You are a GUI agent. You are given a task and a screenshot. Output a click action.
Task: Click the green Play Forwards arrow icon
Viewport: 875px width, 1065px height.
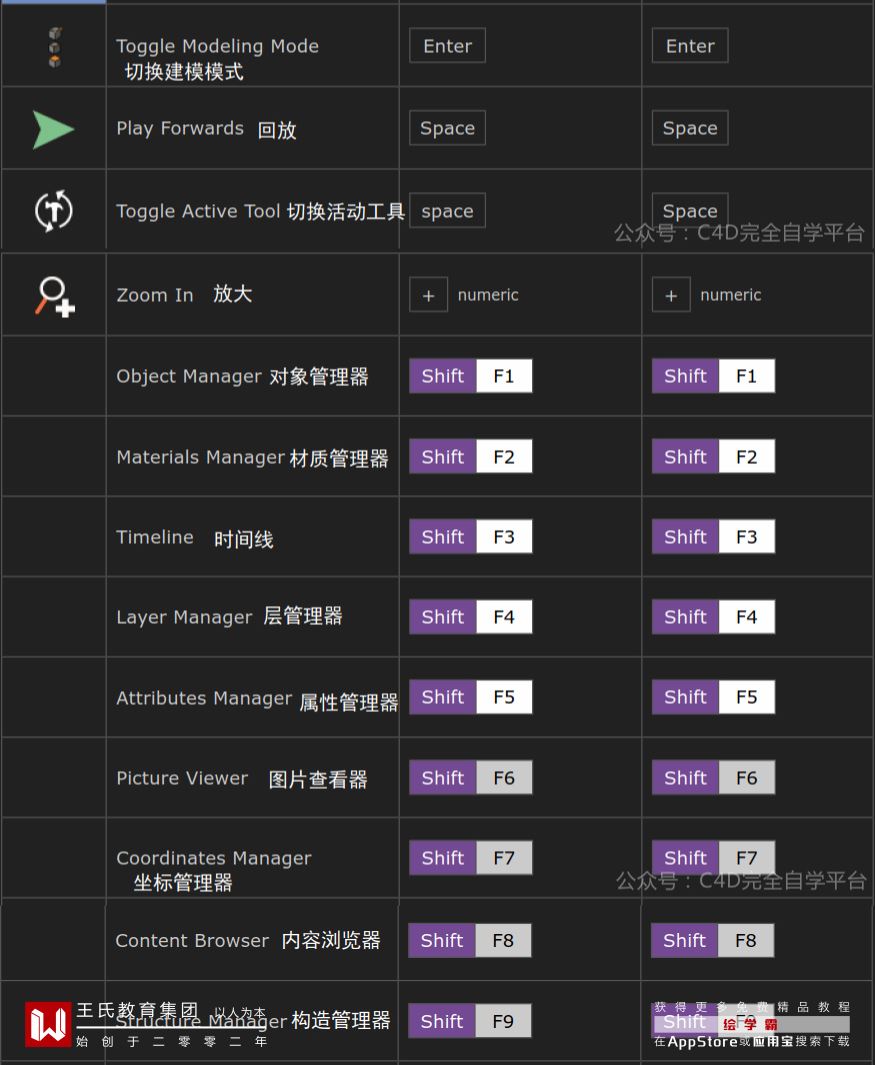point(53,129)
